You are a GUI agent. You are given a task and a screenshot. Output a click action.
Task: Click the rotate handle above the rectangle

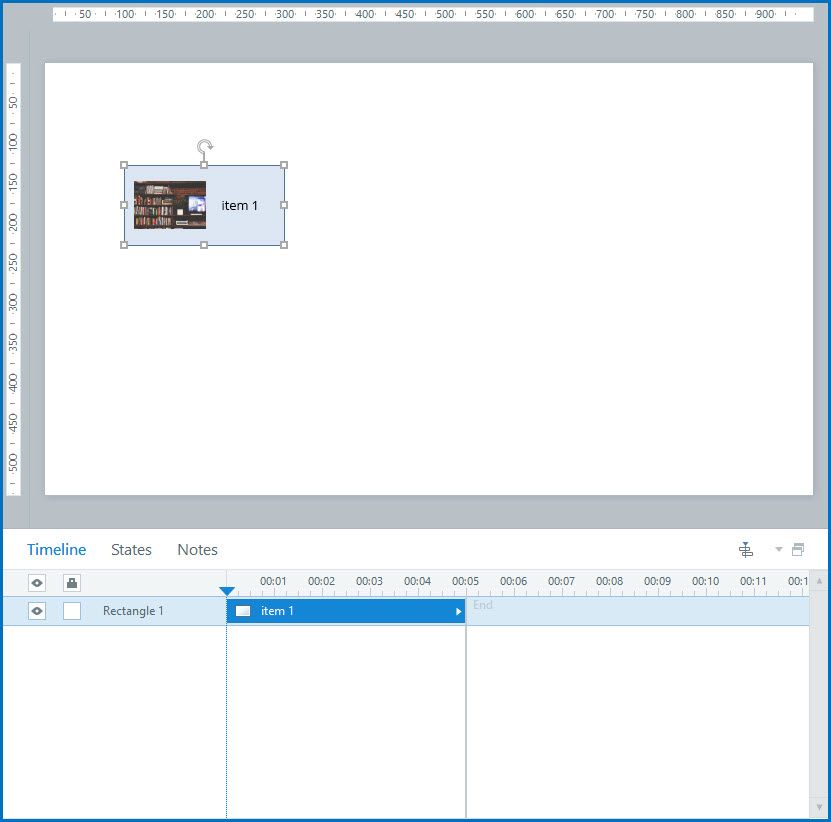click(x=204, y=148)
